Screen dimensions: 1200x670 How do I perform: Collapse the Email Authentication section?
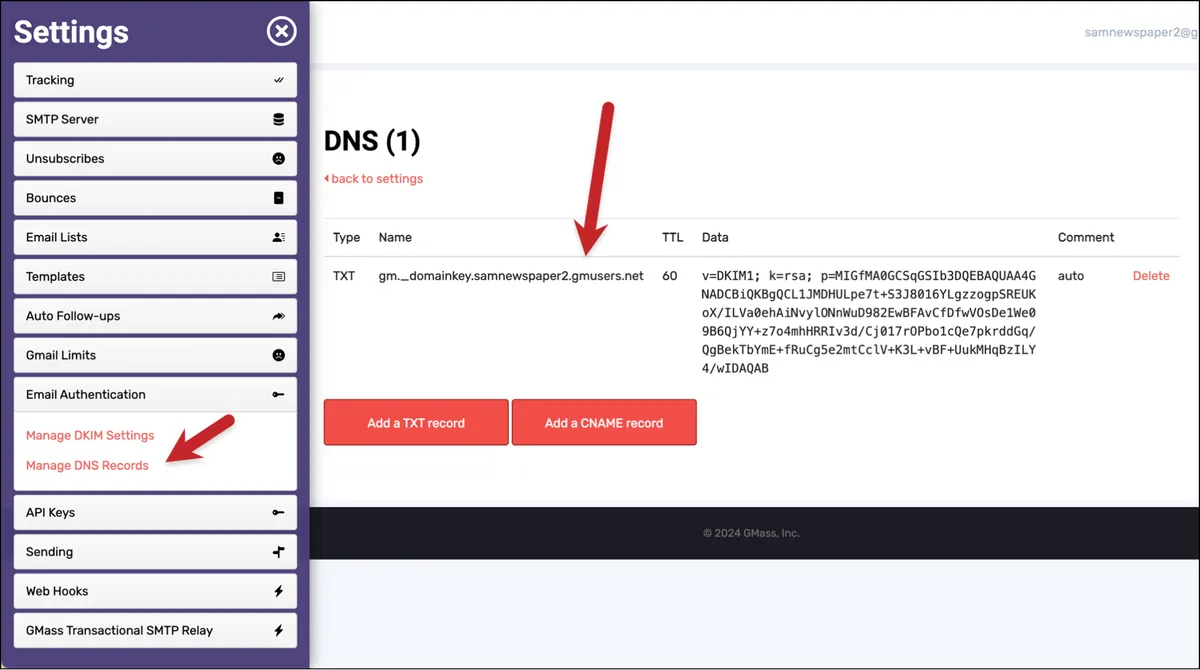(x=155, y=395)
